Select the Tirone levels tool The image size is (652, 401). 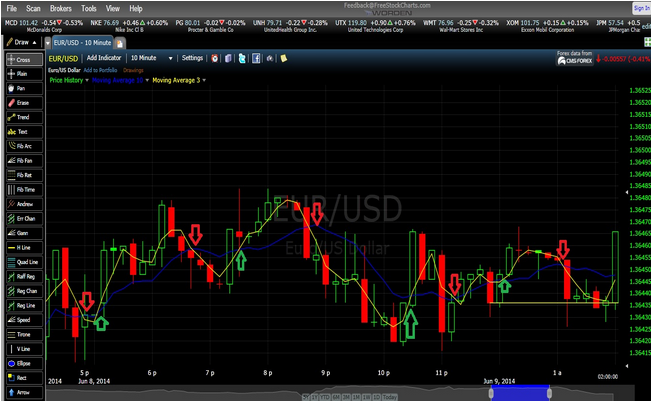pos(25,334)
